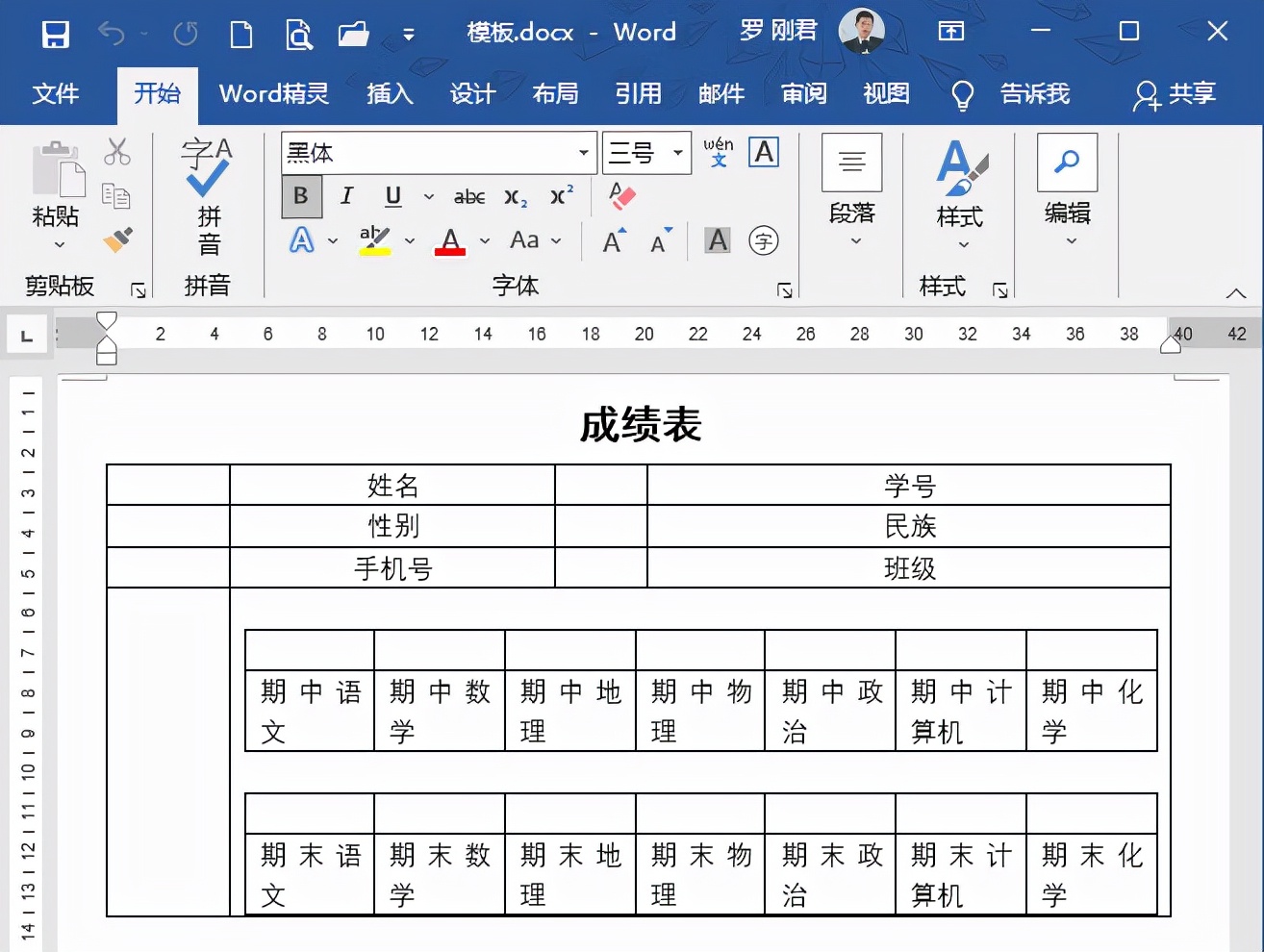Viewport: 1264px width, 952px height.
Task: Toggle Subscript x2
Action: [x=516, y=197]
